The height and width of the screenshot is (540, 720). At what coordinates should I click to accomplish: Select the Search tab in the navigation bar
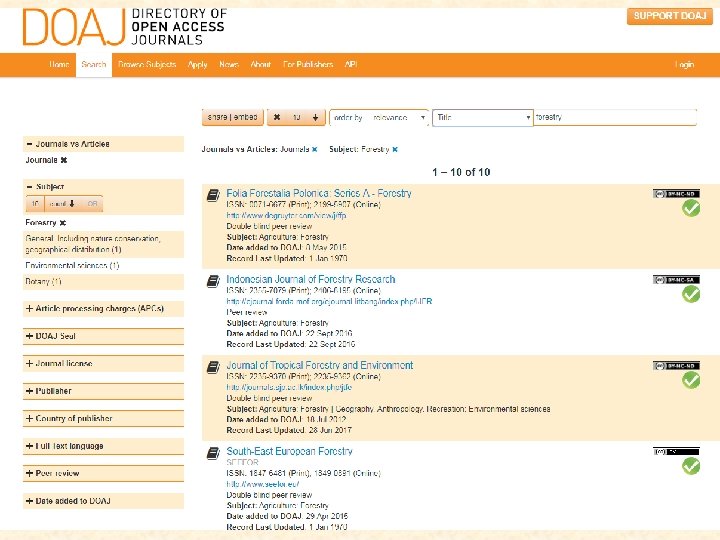pyautogui.click(x=94, y=65)
